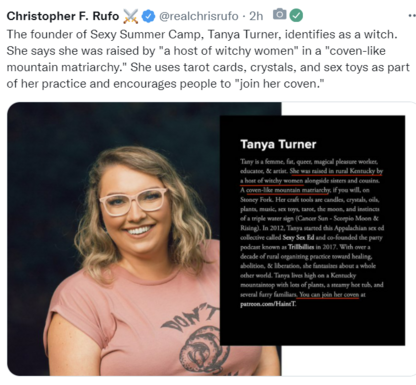
Task: Click the bold 'Sexy Sex Ed' text
Action: [x=298, y=238]
